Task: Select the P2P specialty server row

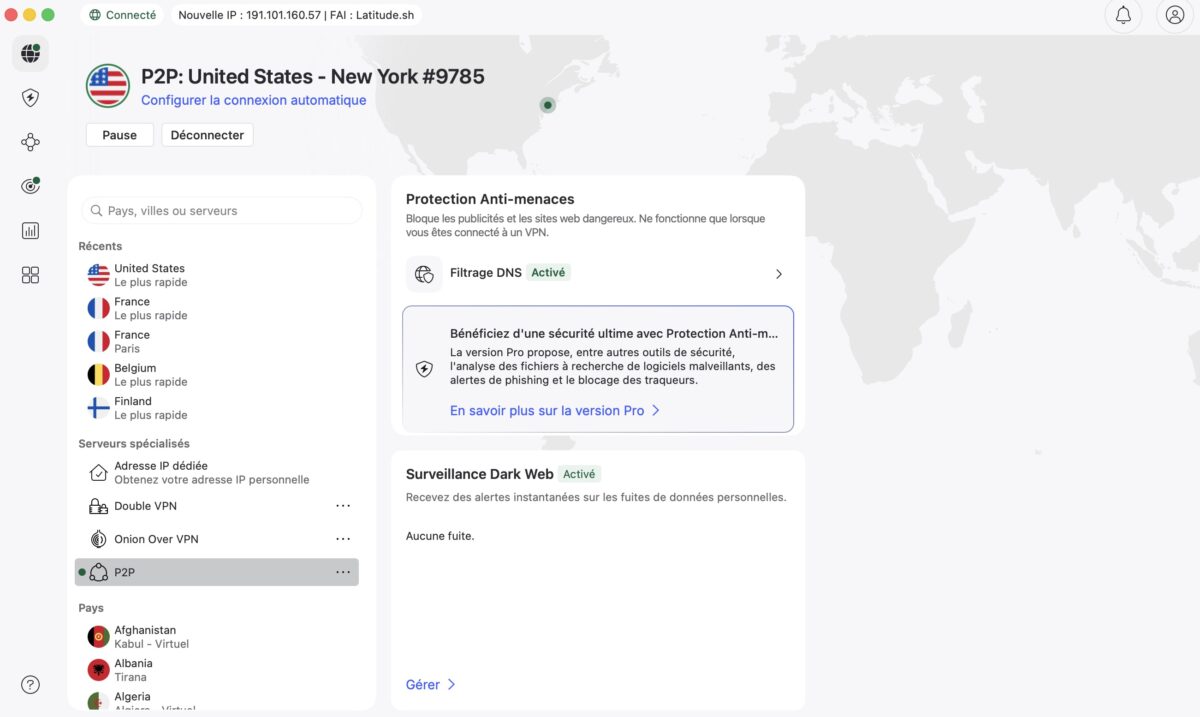Action: [217, 572]
